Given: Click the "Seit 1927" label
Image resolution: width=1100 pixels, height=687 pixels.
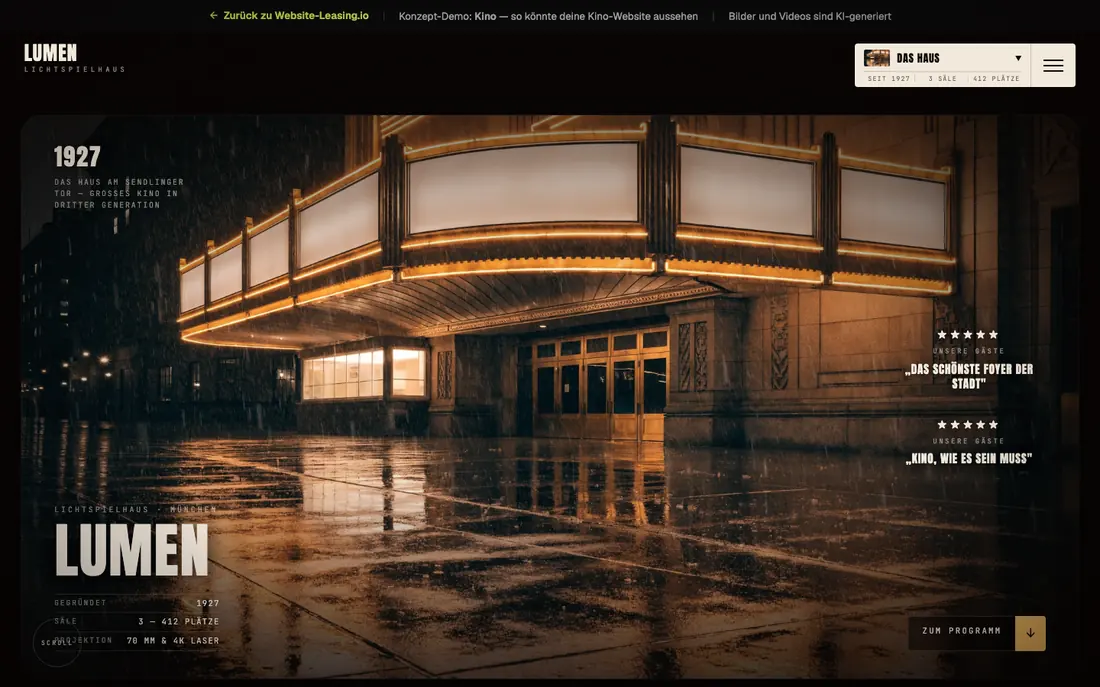Looking at the screenshot, I should point(889,79).
